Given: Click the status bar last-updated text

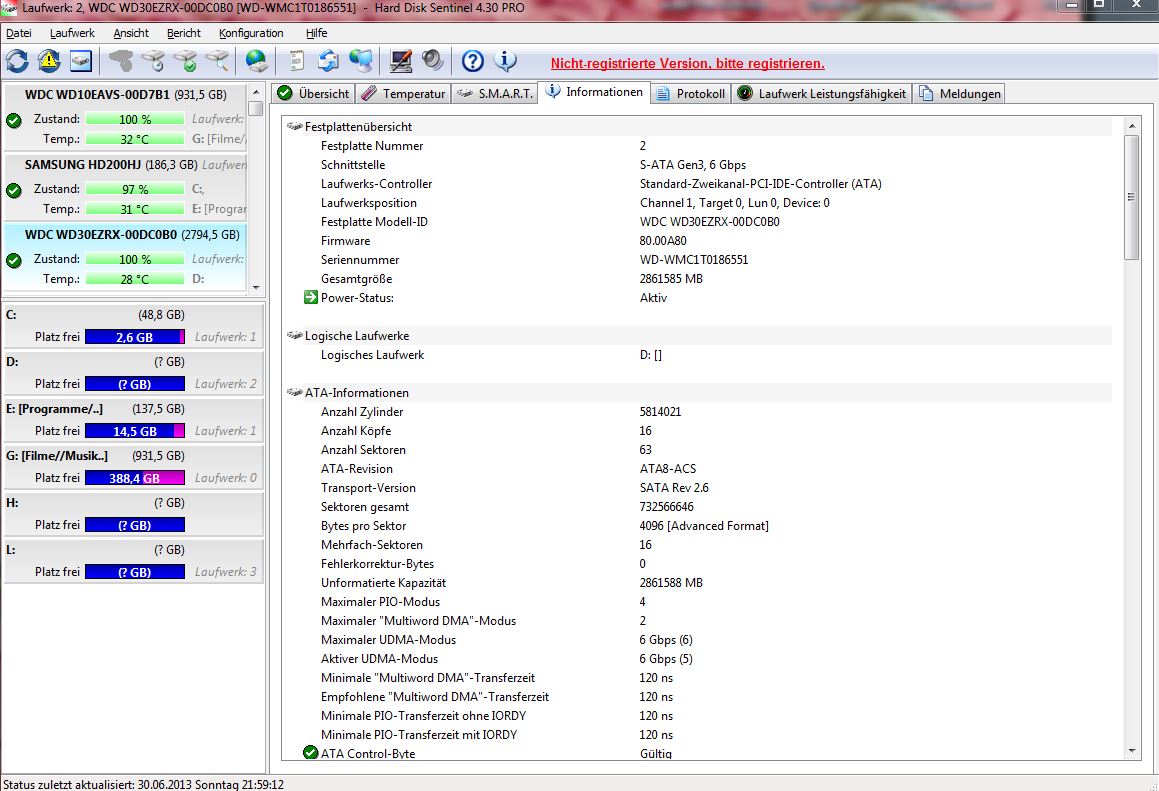Looking at the screenshot, I should pyautogui.click(x=143, y=784).
